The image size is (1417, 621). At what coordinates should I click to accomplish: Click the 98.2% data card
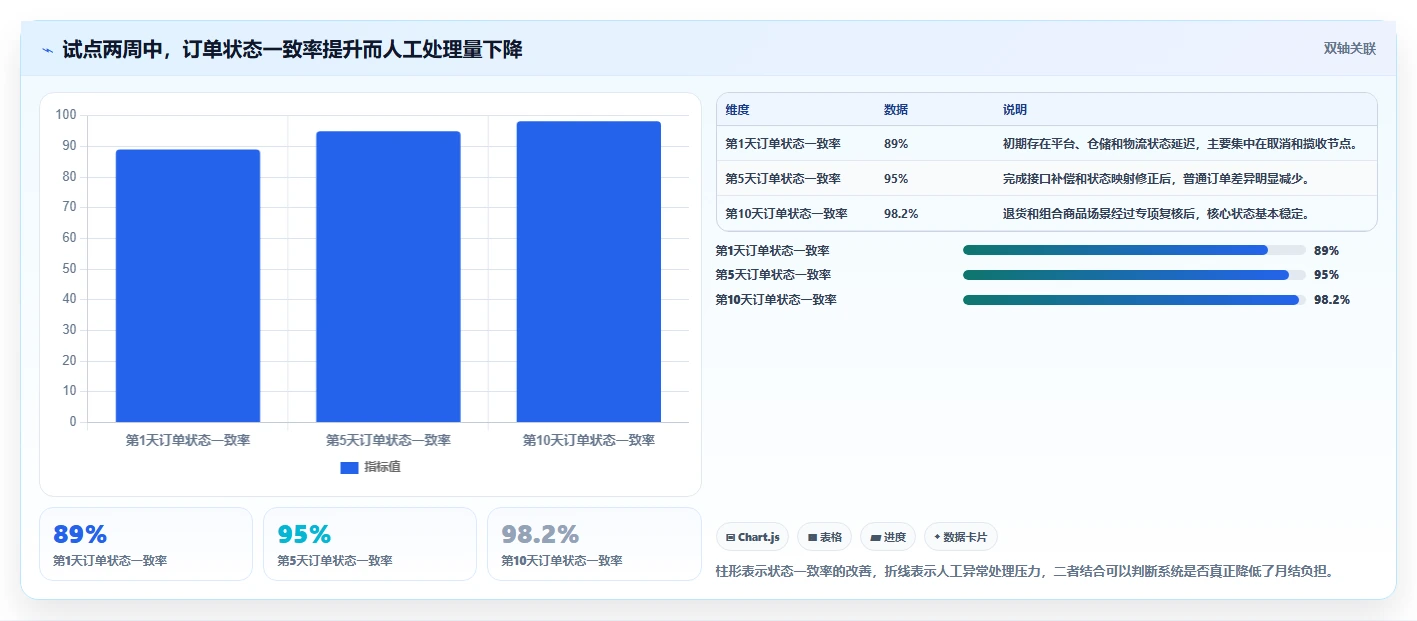(x=594, y=544)
